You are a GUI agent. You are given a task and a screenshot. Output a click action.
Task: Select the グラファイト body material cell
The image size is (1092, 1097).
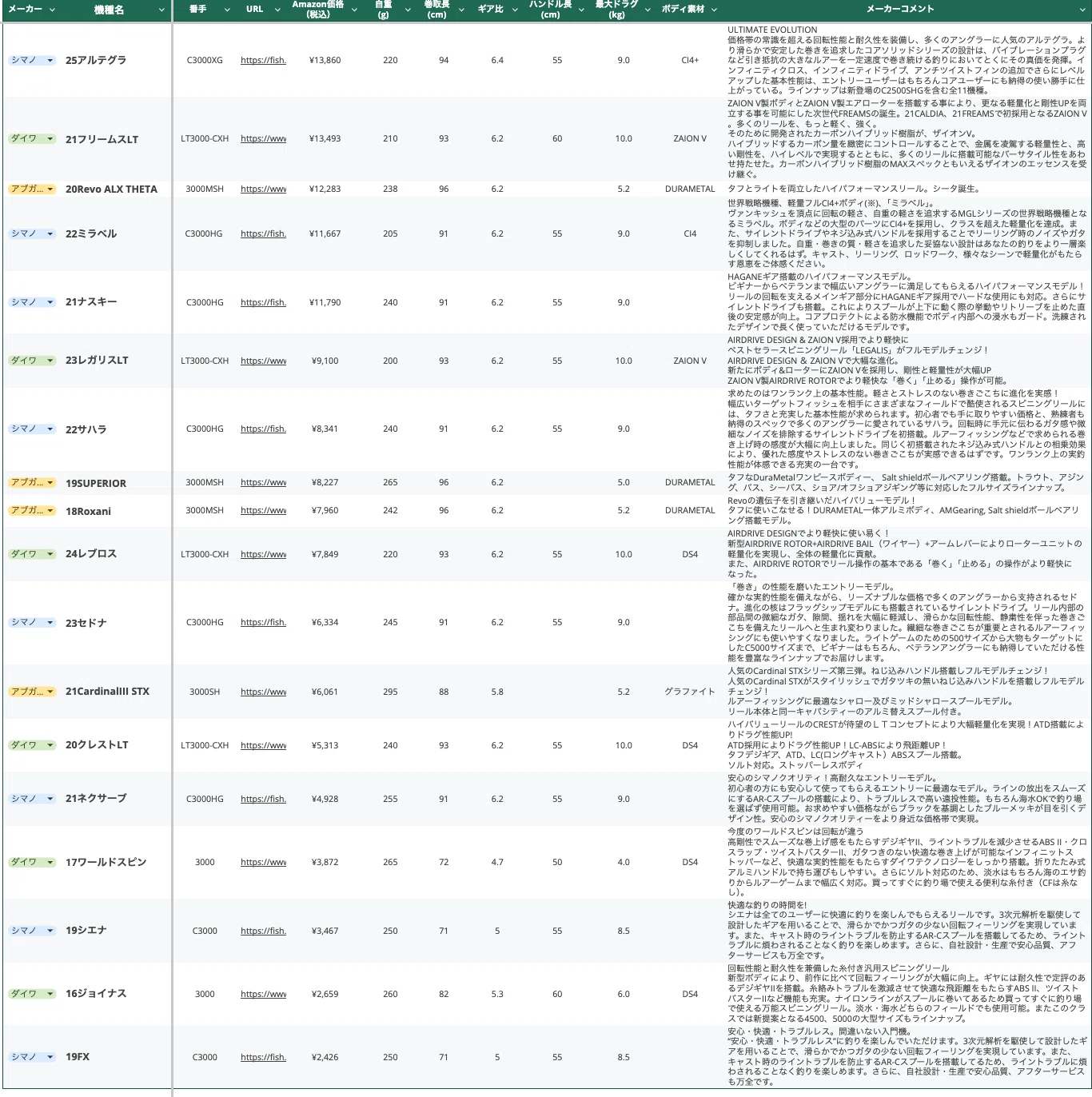[690, 692]
